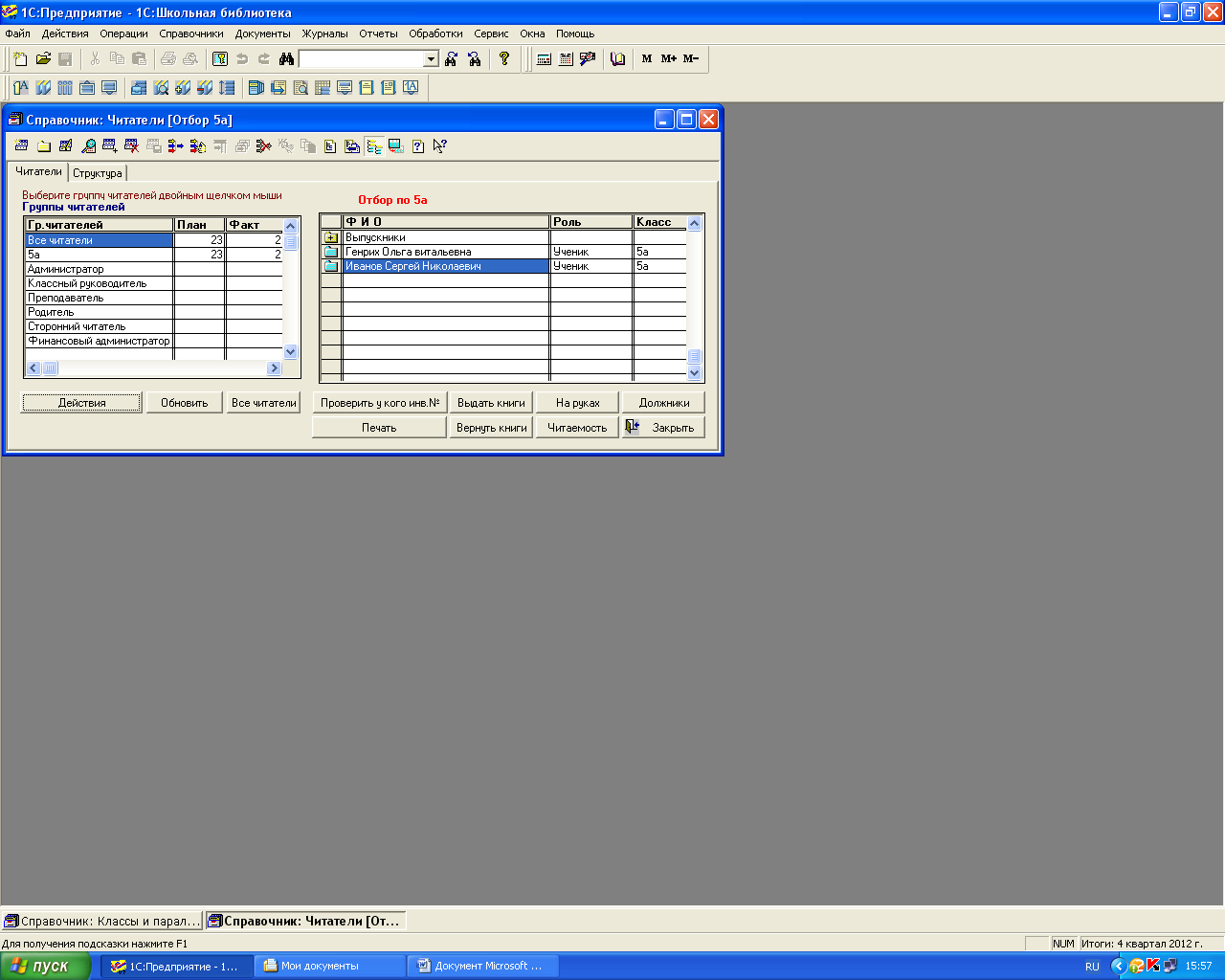Select the Иванов Сергей Николаевич row
The height and width of the screenshot is (980, 1225).
point(503,266)
